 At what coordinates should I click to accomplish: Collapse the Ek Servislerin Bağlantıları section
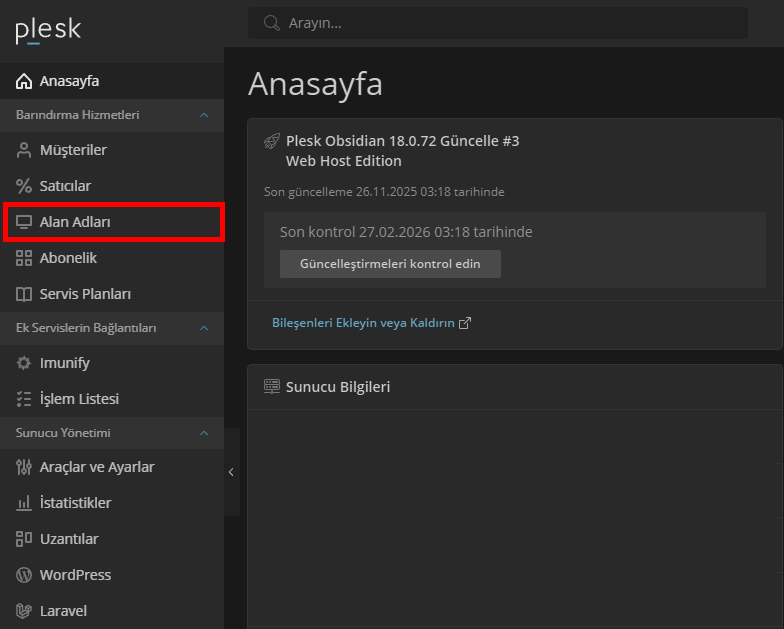point(204,327)
